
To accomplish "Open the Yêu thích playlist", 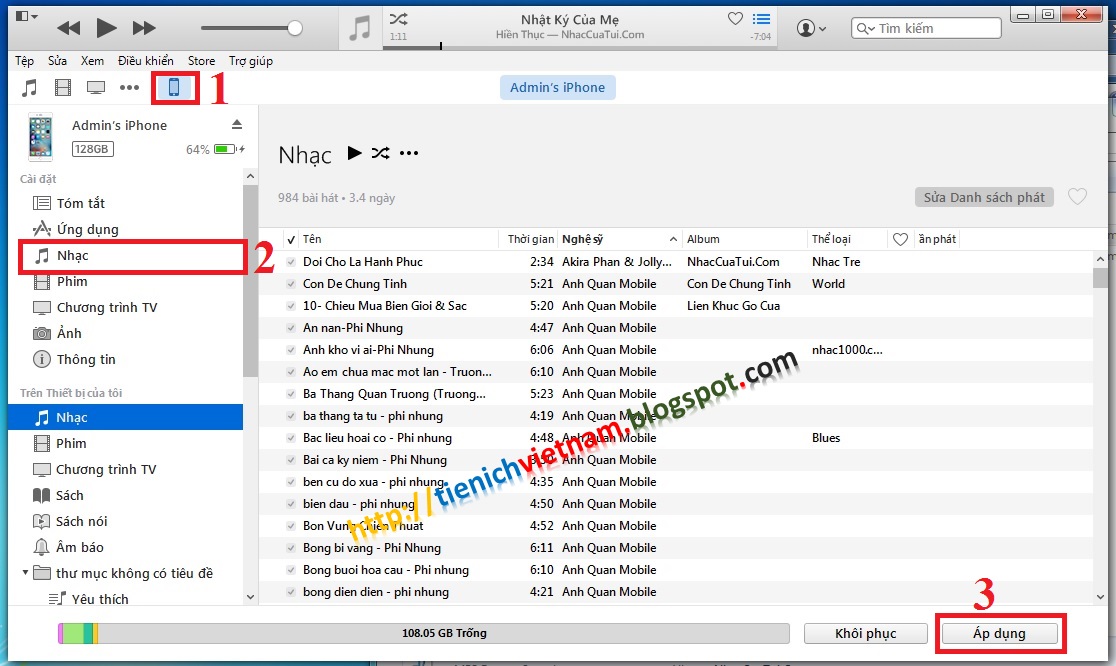I will tap(100, 598).
